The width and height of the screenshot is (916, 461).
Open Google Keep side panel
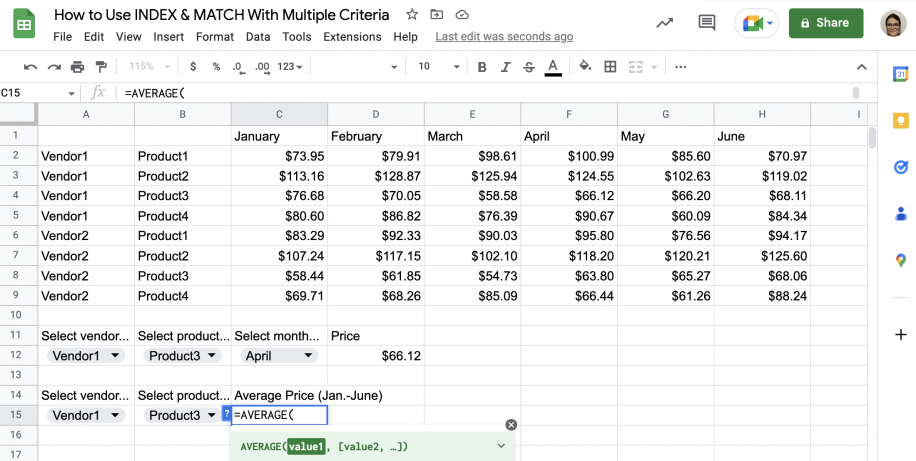click(x=900, y=120)
